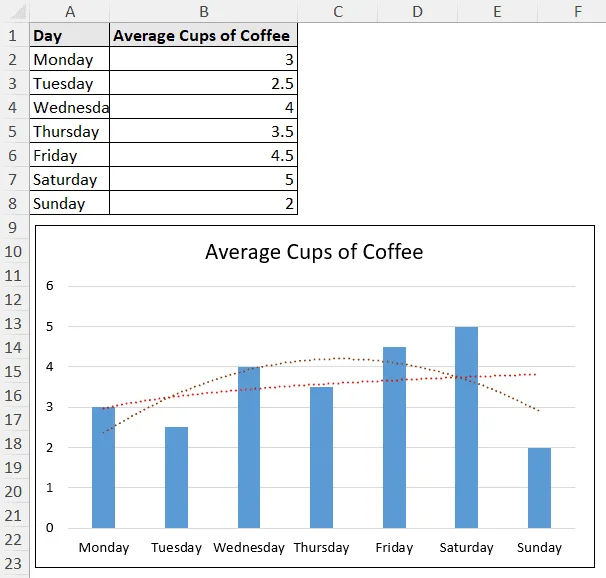Select column A header
The height and width of the screenshot is (578, 606).
pyautogui.click(x=70, y=12)
